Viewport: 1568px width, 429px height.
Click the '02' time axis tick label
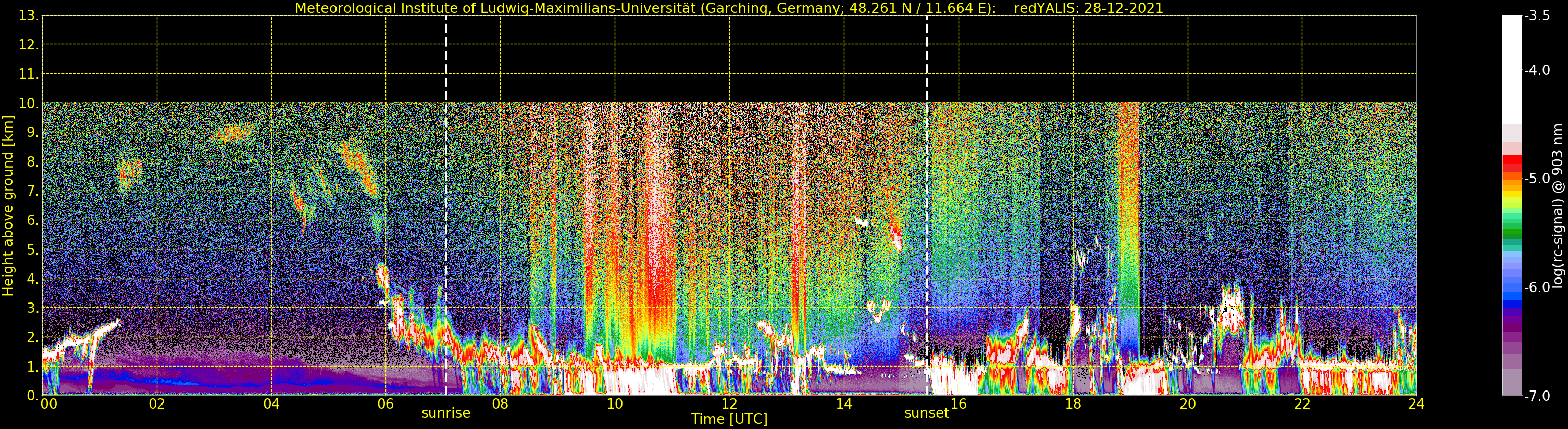157,404
